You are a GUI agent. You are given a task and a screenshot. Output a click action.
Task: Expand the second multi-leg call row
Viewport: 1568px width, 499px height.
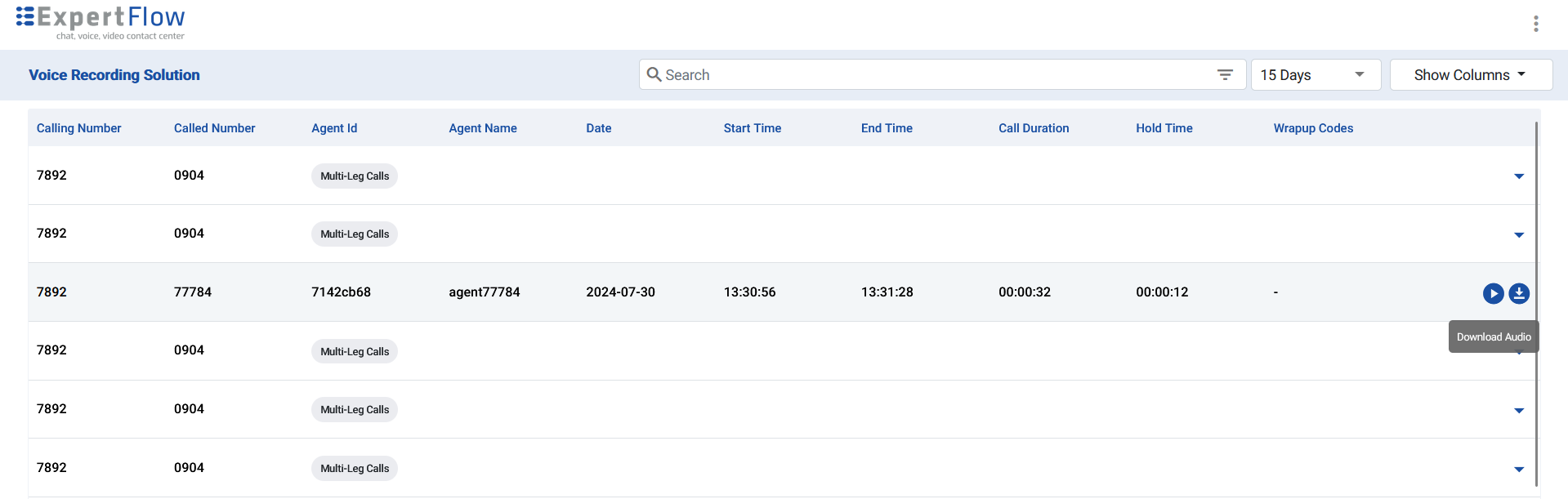tap(1519, 235)
